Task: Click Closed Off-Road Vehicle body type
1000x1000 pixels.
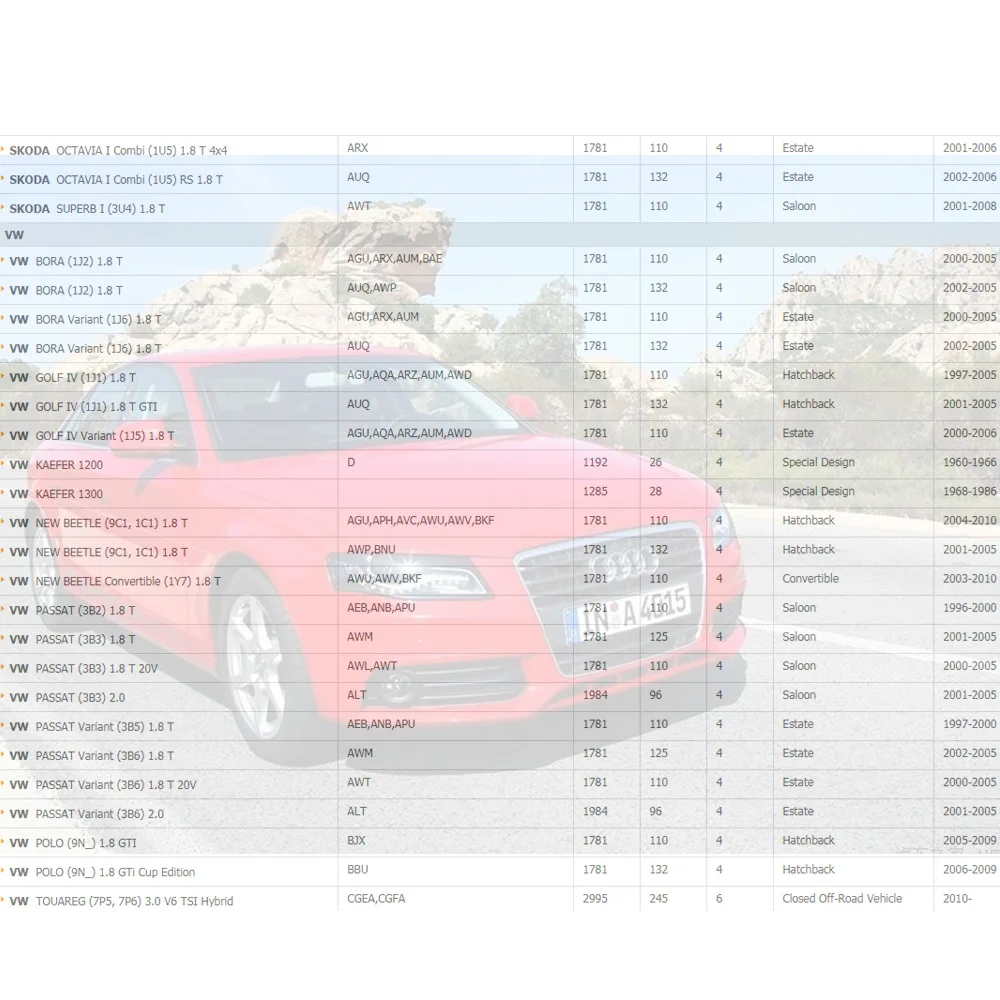Action: click(842, 899)
